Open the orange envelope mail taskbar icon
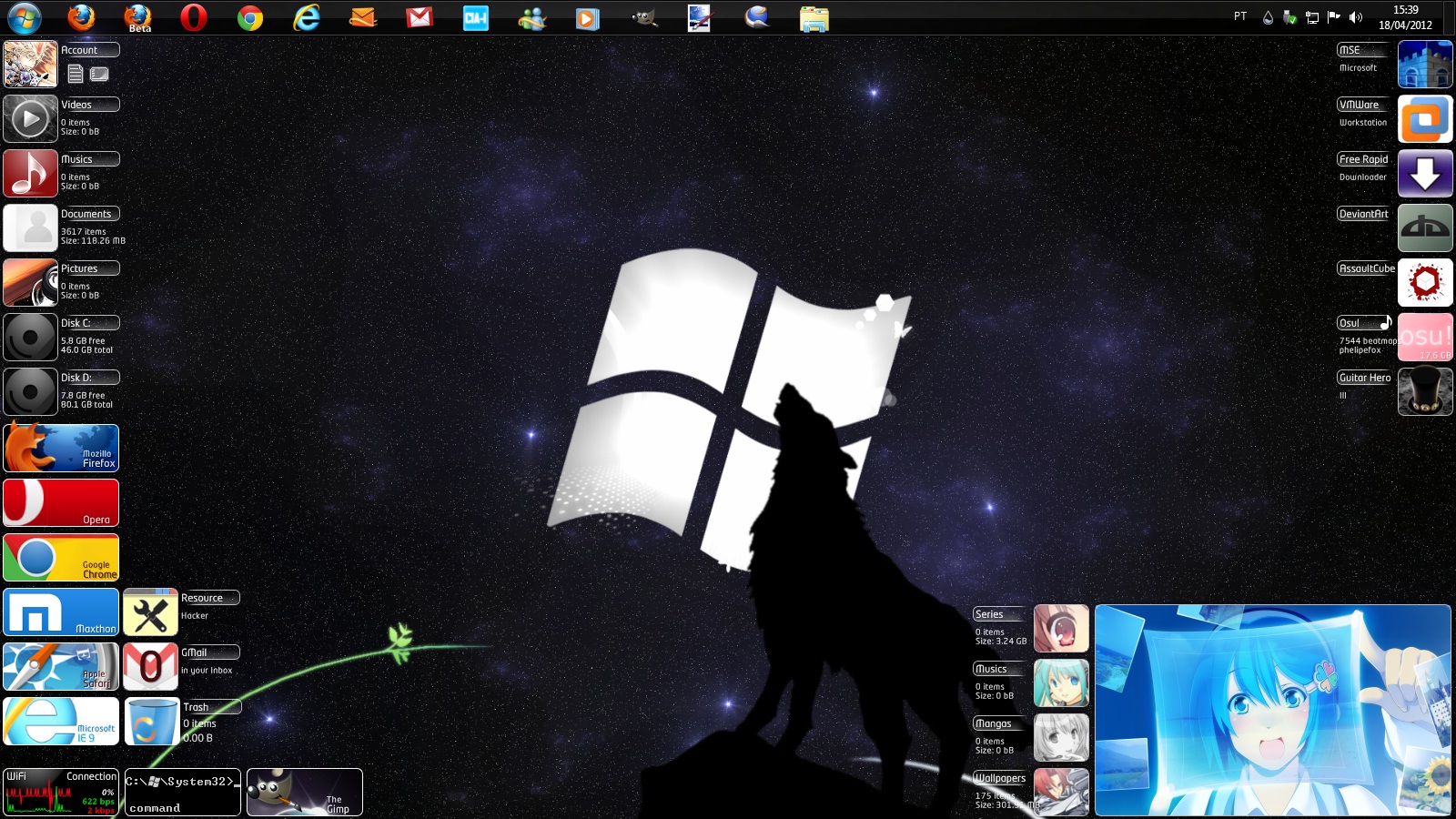 [363, 17]
